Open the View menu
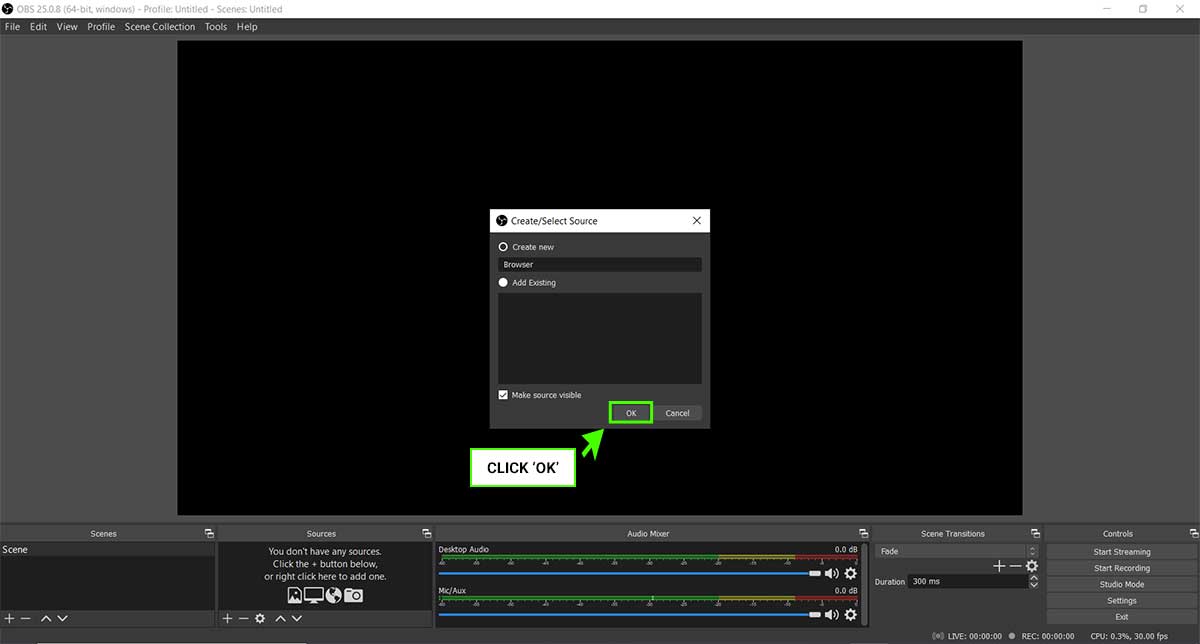Viewport: 1200px width, 644px height. point(67,27)
